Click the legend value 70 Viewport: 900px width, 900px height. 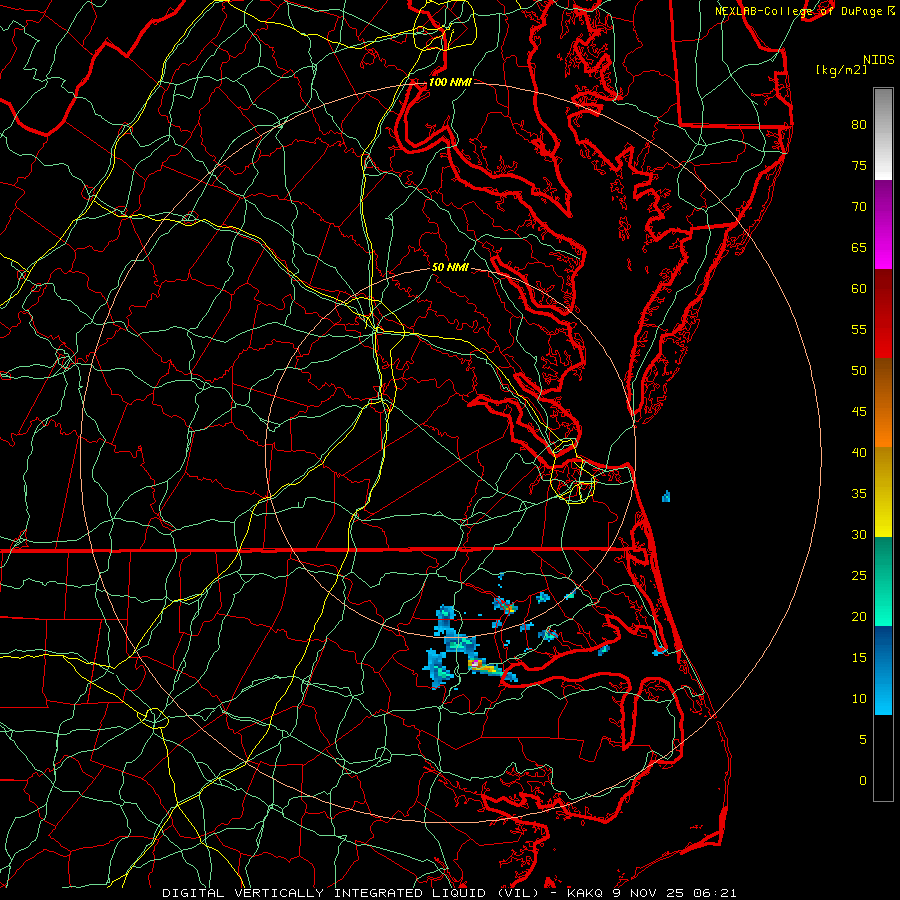click(x=859, y=207)
